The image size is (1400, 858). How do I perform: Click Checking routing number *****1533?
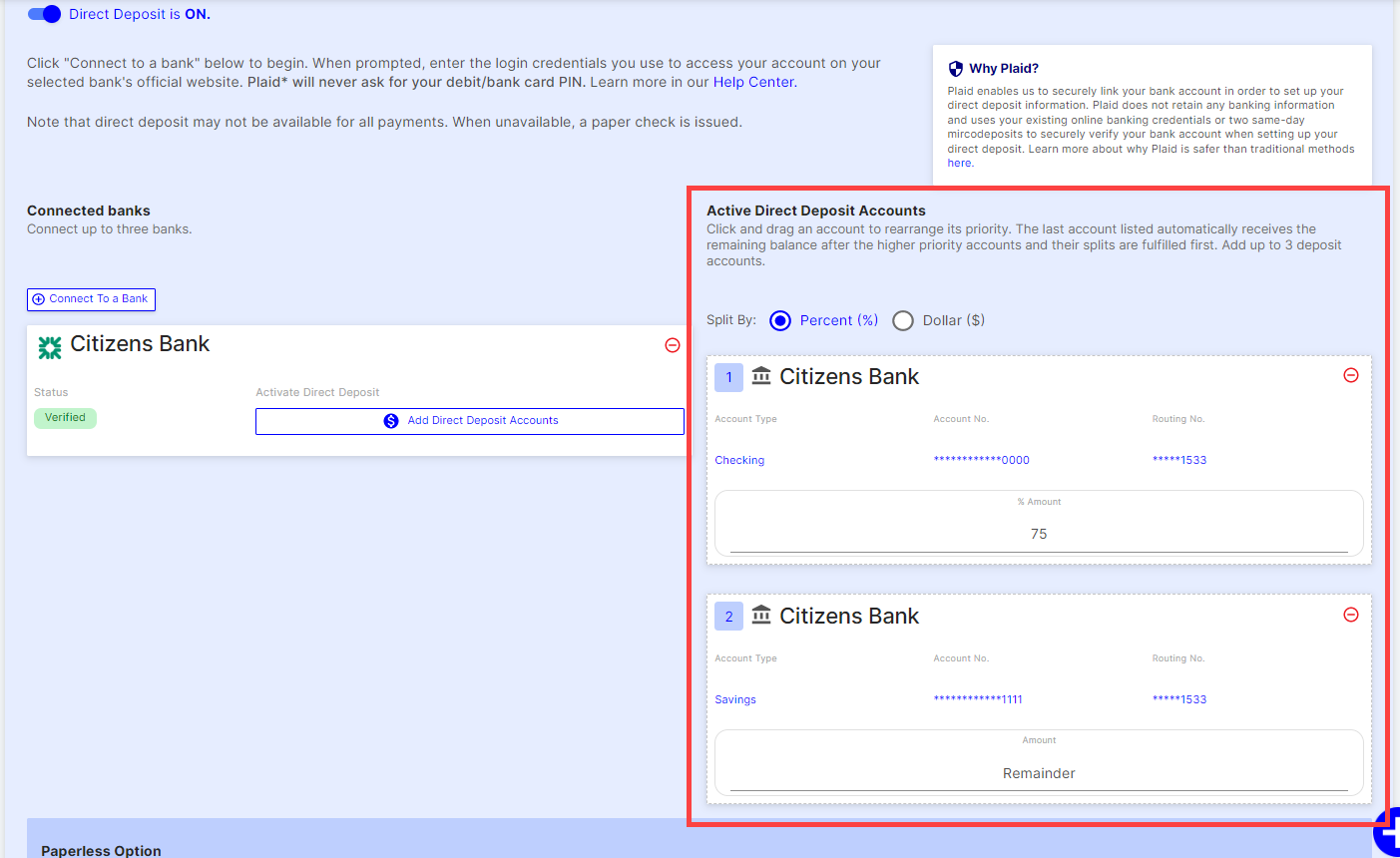[x=1179, y=460]
